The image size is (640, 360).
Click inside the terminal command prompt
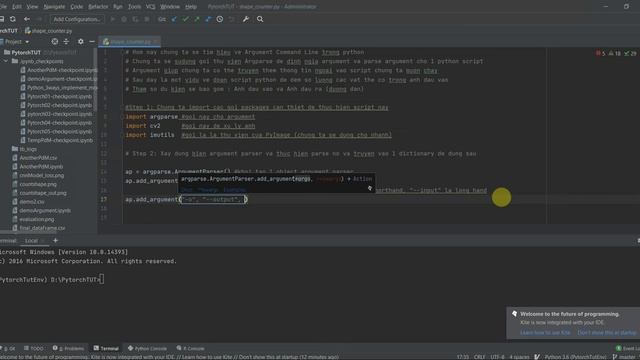(x=102, y=280)
